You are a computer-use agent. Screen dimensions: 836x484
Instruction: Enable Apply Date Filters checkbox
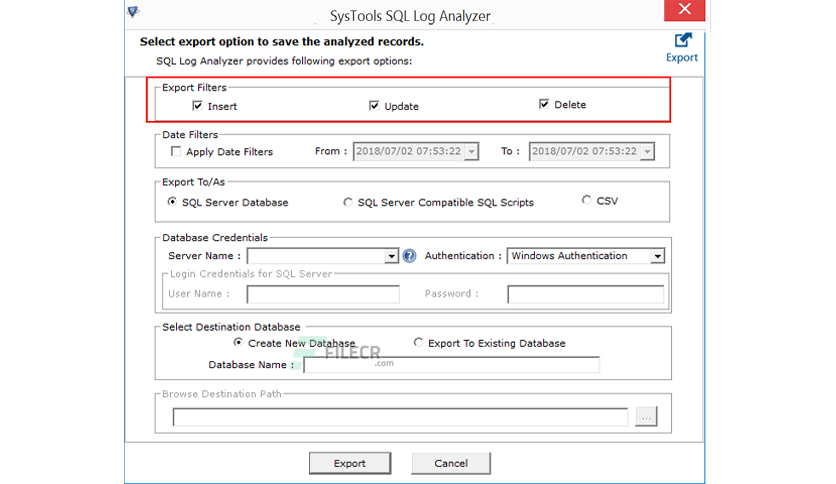[x=176, y=151]
